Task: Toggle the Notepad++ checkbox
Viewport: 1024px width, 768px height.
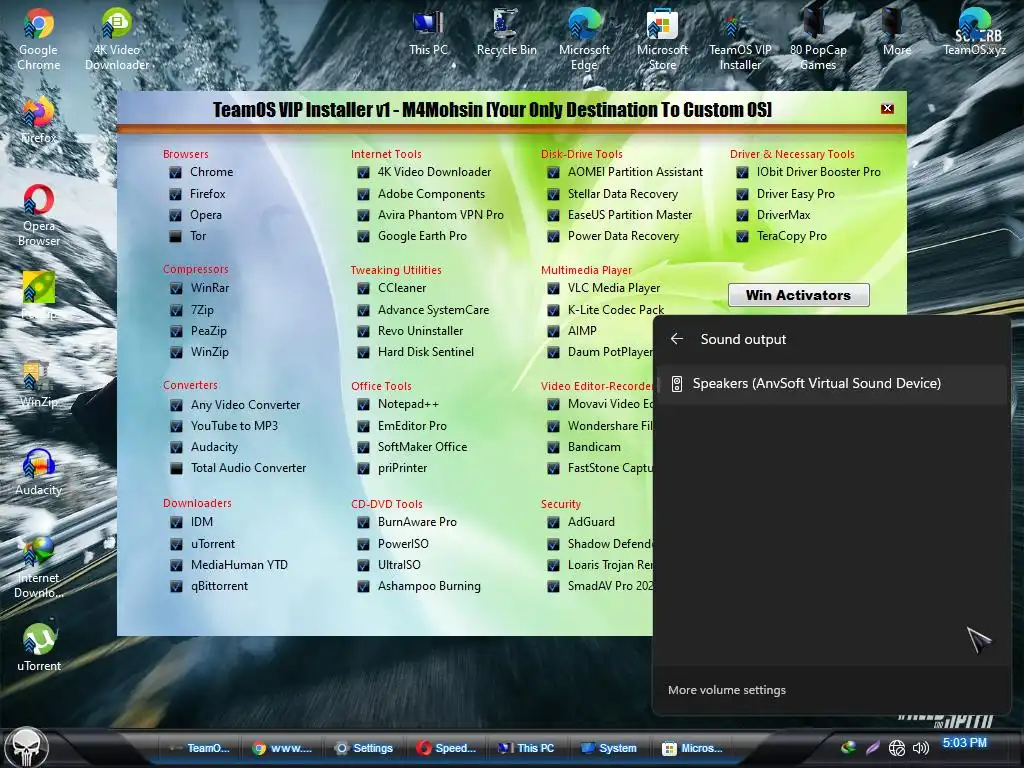Action: [363, 405]
